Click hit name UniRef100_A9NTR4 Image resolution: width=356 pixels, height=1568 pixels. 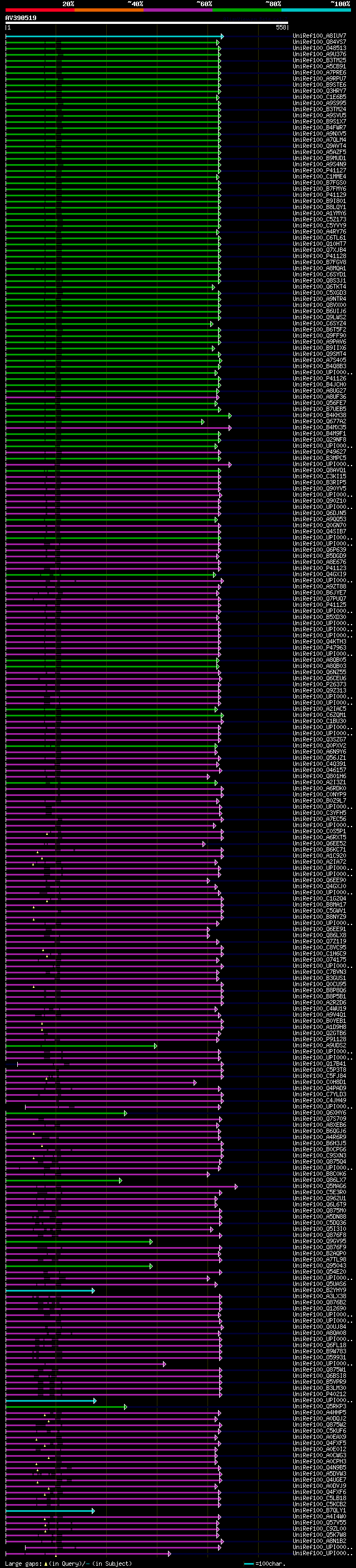click(319, 299)
